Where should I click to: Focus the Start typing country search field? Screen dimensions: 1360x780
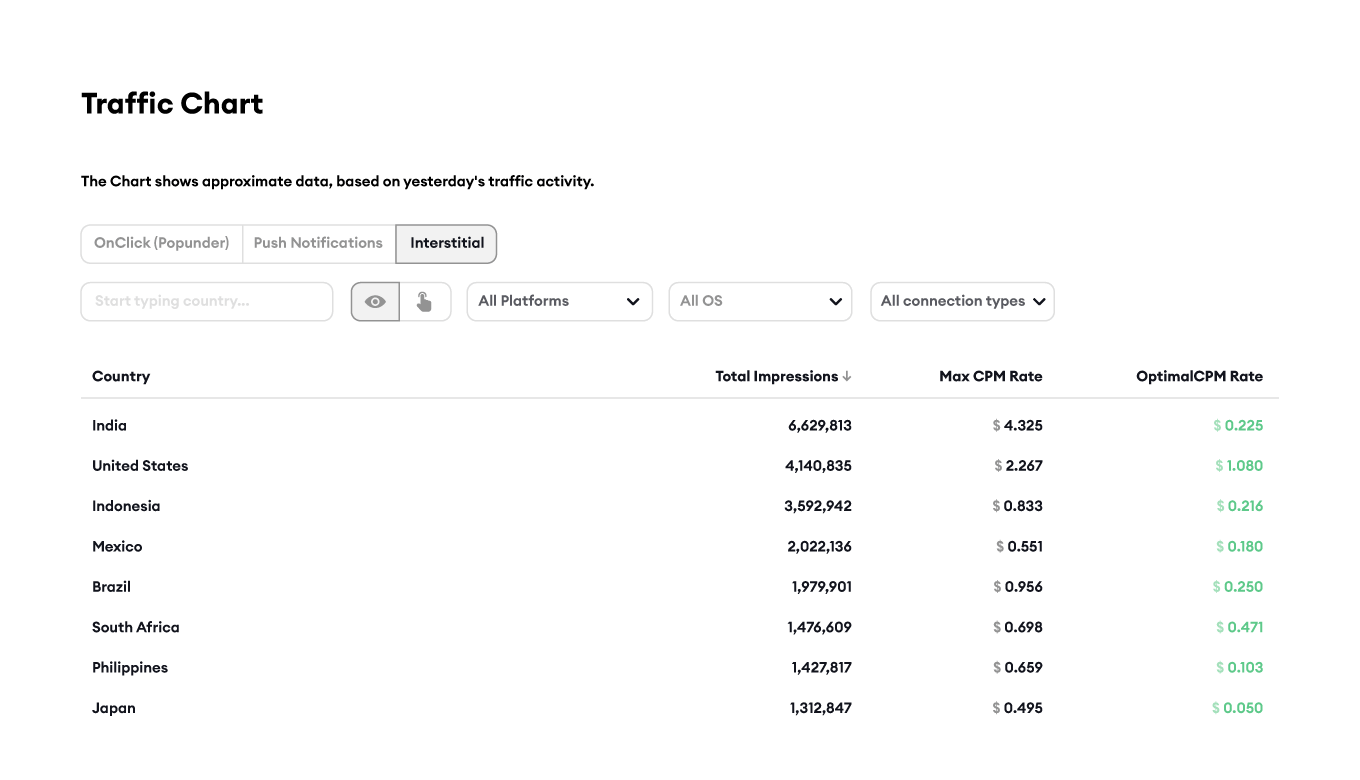(x=206, y=302)
